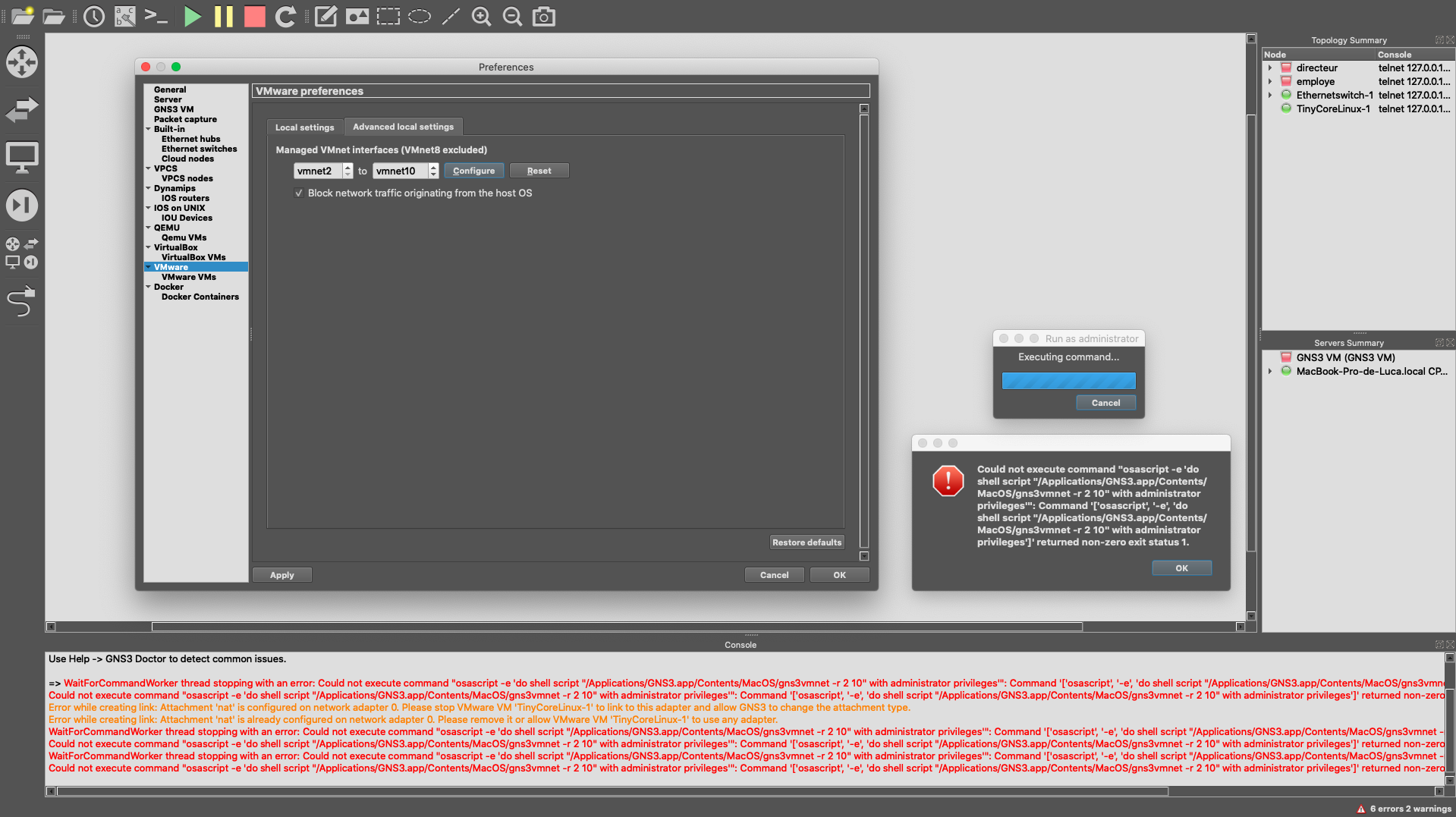Switch to Advanced local settings tab
This screenshot has height=817, width=1456.
pos(403,127)
